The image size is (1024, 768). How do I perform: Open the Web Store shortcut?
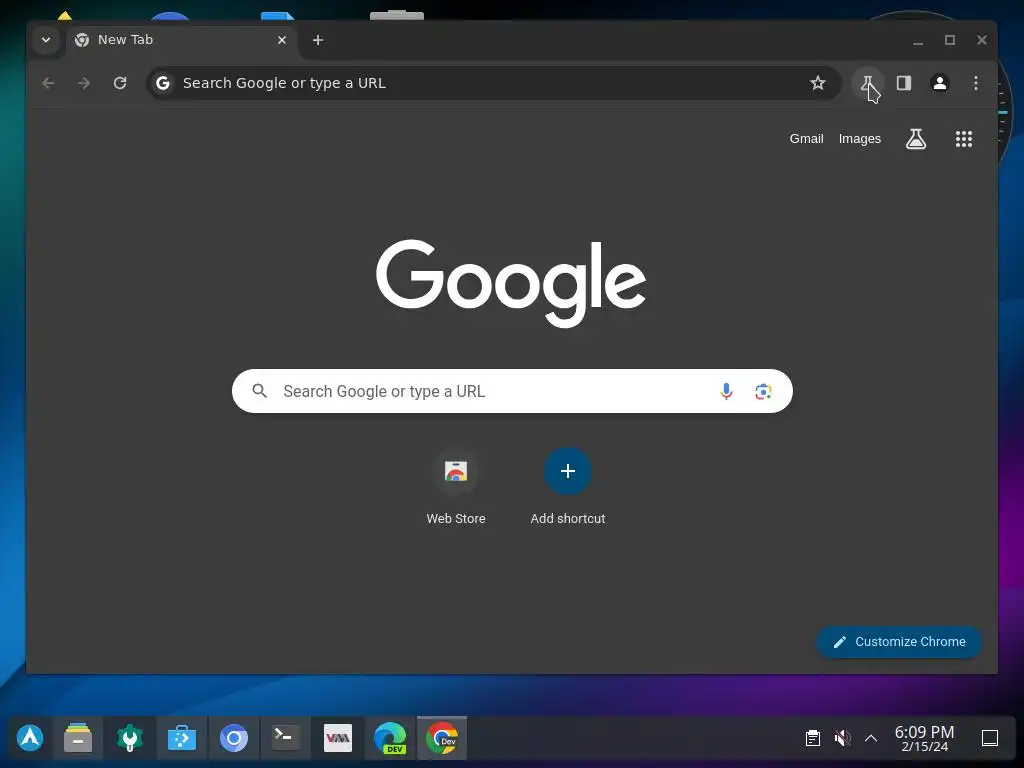tap(456, 487)
